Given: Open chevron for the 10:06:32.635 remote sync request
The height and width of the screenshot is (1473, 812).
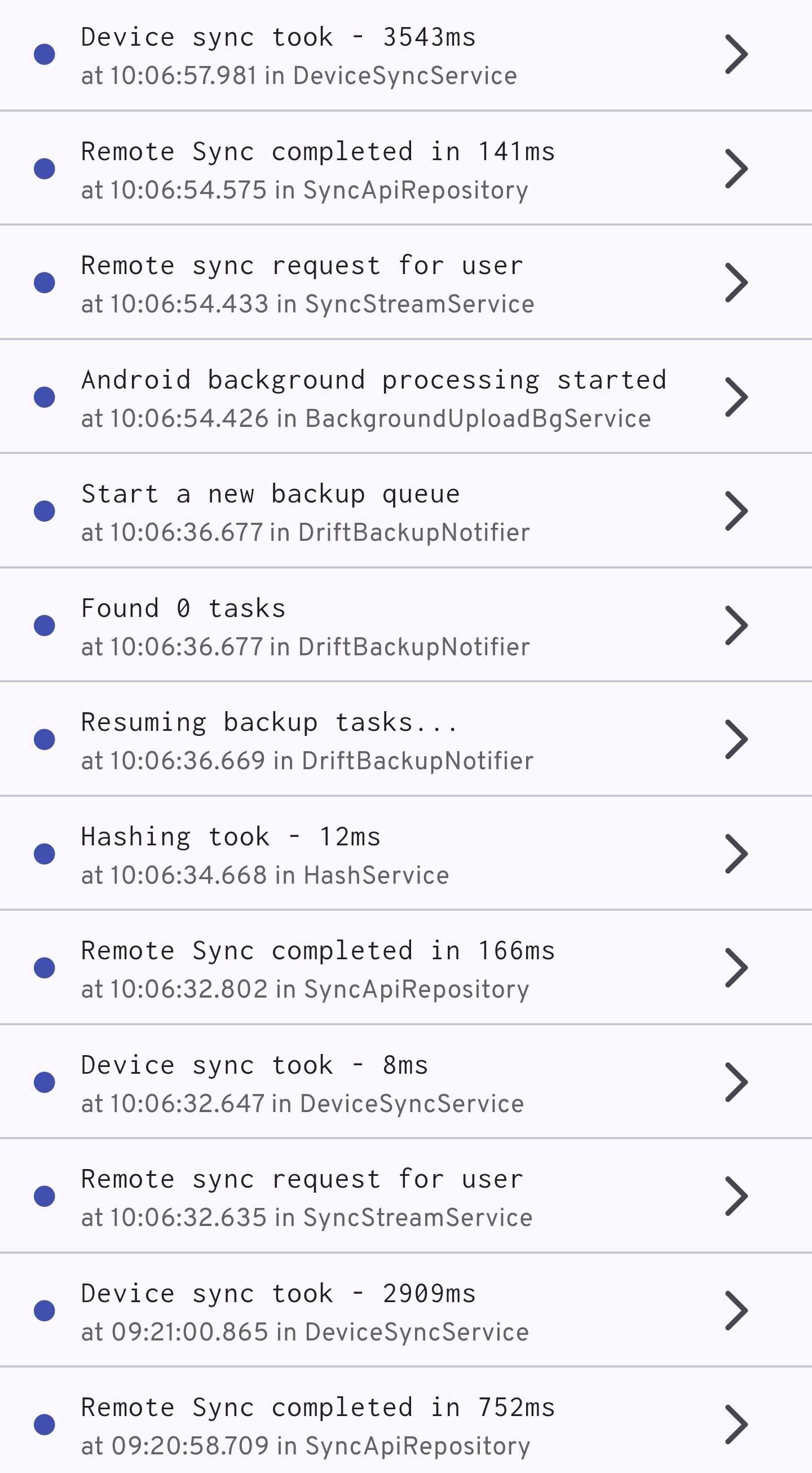Looking at the screenshot, I should (736, 1196).
